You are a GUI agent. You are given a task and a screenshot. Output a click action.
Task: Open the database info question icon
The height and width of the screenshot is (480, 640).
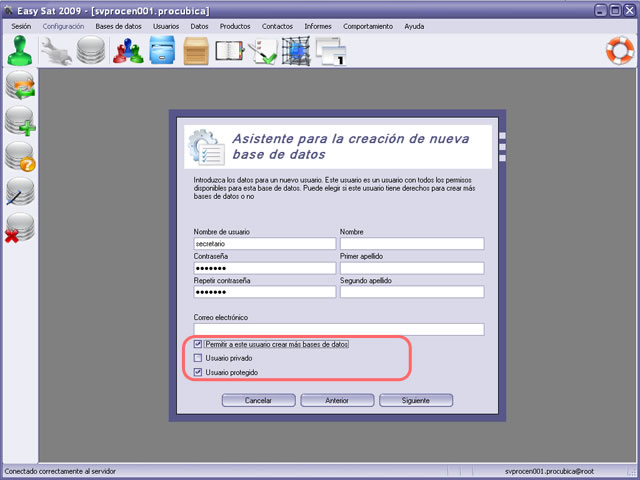[20, 157]
